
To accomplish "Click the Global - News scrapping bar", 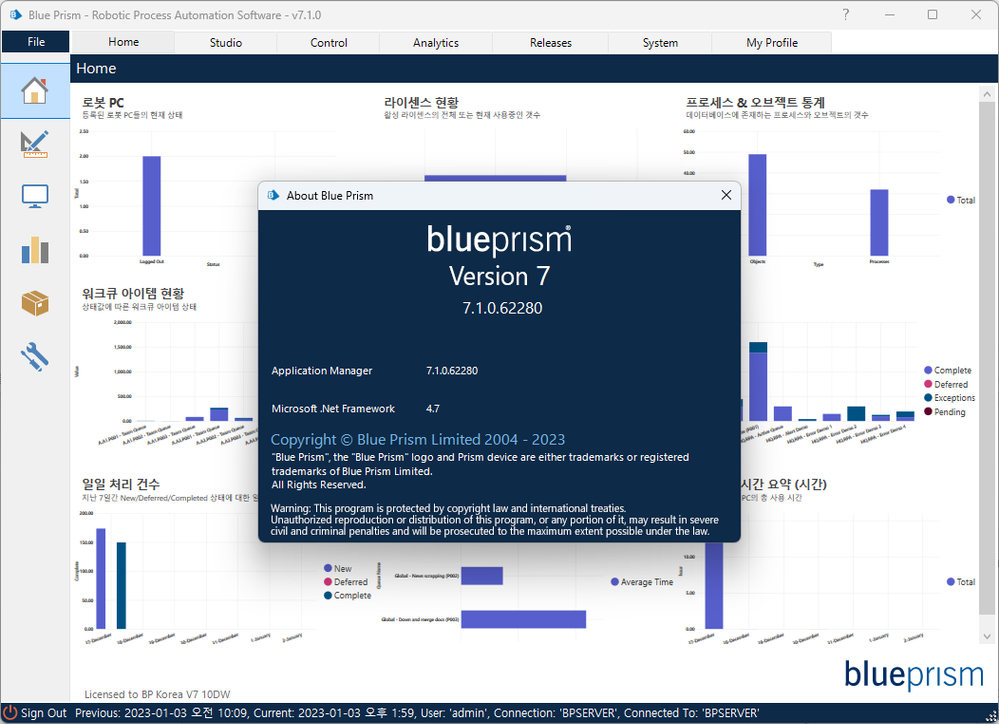I will [482, 576].
